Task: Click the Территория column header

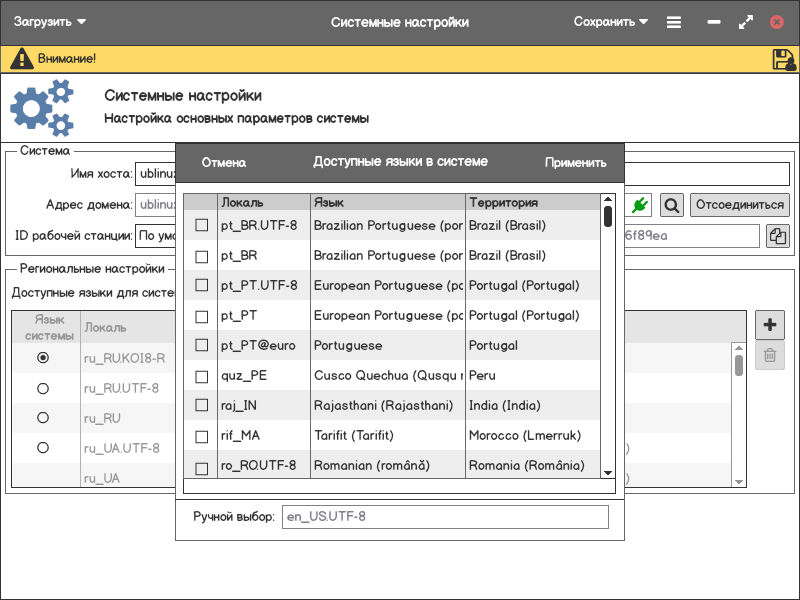Action: [532, 202]
